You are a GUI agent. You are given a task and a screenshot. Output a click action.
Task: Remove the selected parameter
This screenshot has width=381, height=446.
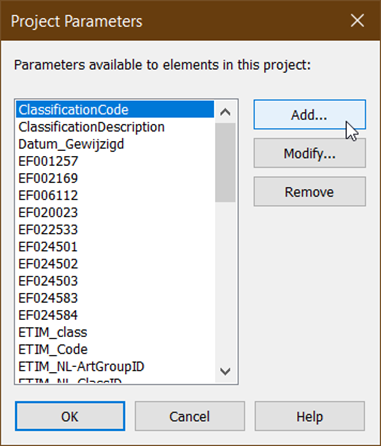coord(309,192)
